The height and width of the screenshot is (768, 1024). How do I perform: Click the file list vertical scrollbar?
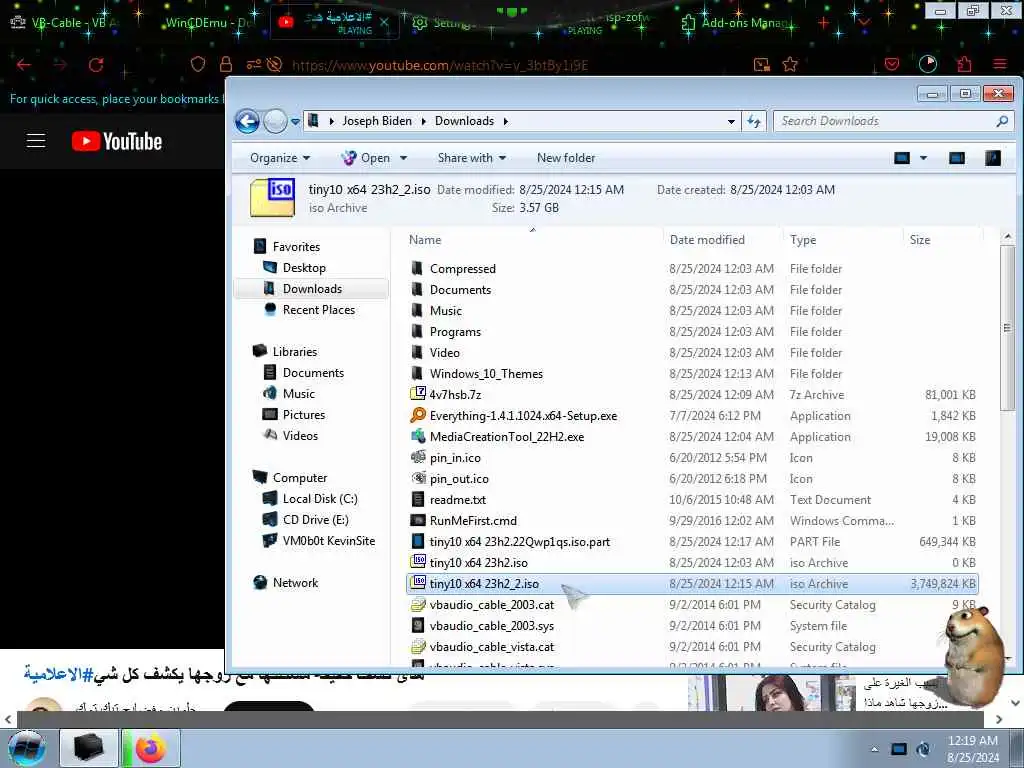(1007, 327)
